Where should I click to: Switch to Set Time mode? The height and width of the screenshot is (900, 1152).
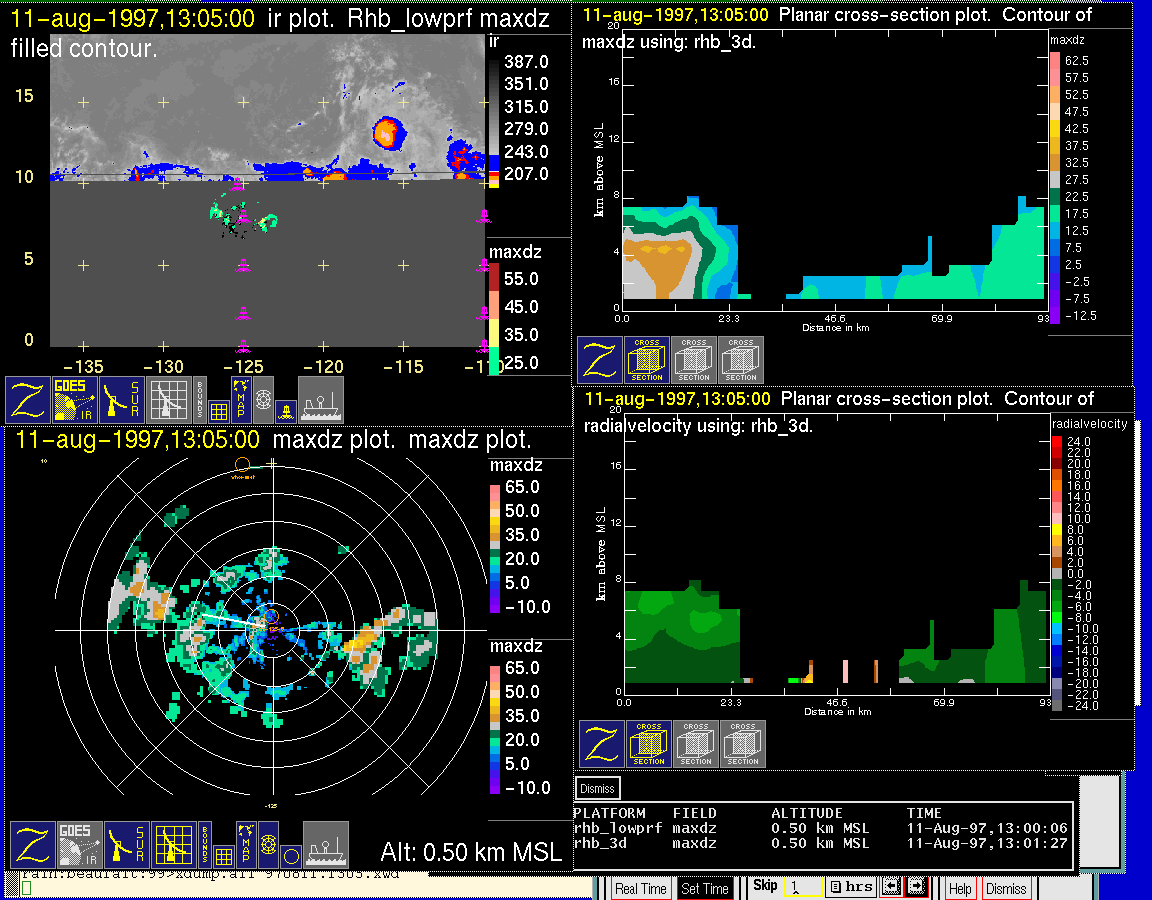pos(704,888)
